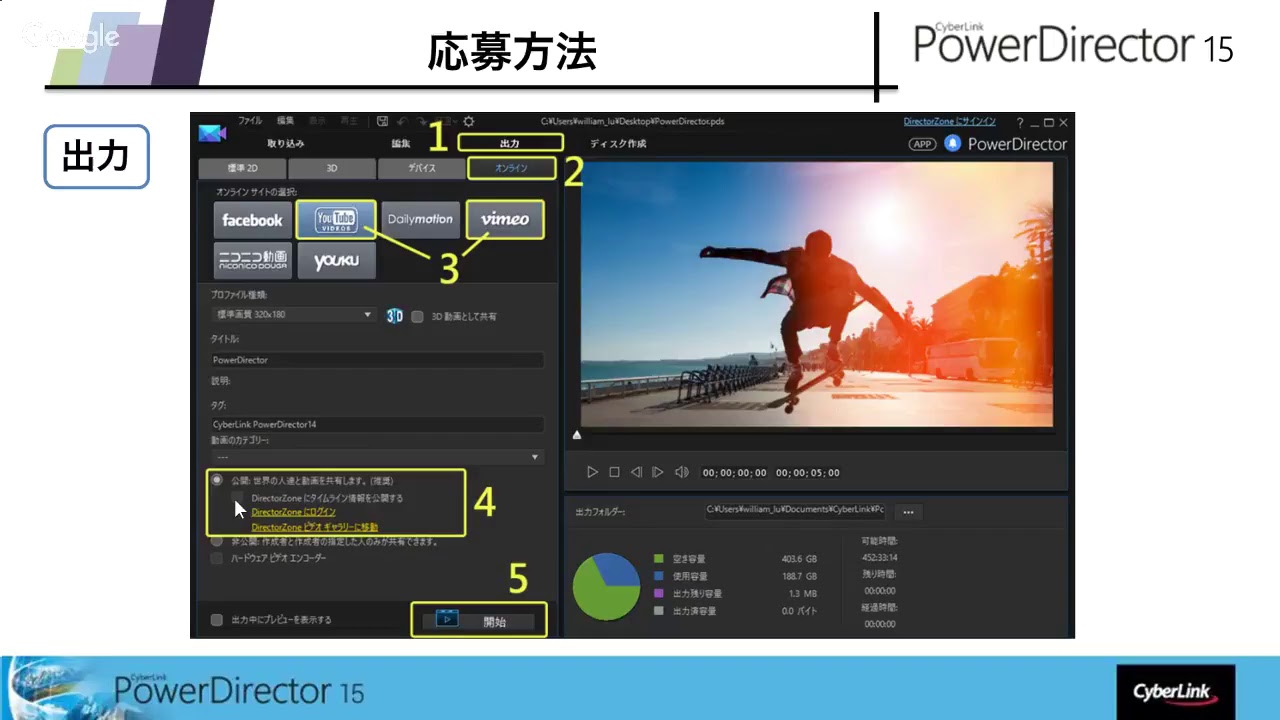Open the 再生 menu
This screenshot has height=720, width=1280.
[349, 121]
